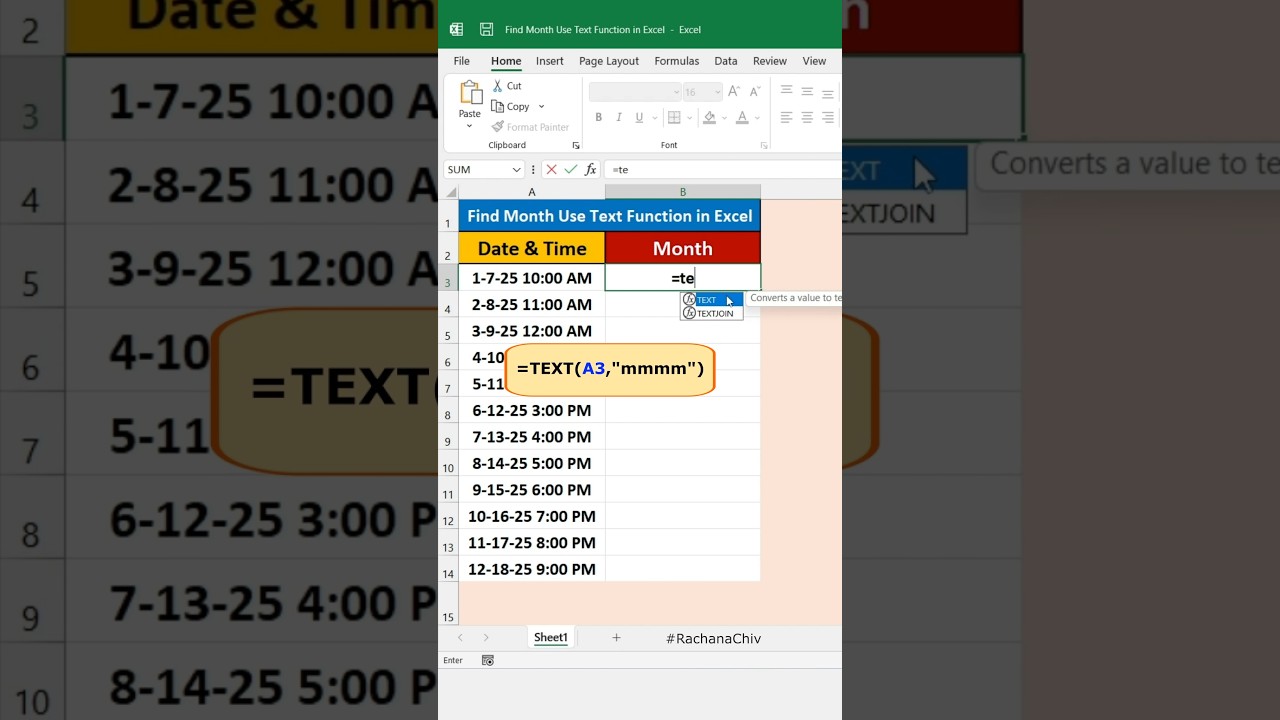The image size is (1280, 720).
Task: Click the 'Date & Time' header cell
Action: coord(532,248)
